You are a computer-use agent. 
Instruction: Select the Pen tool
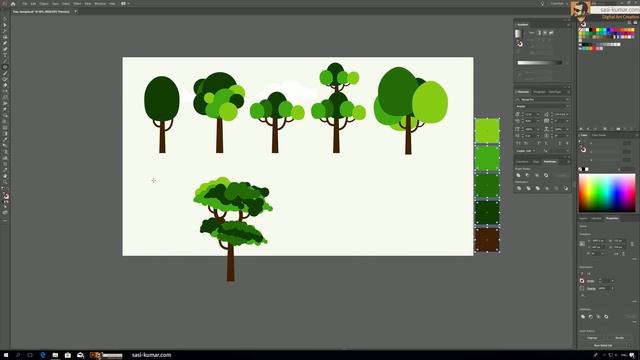coord(5,43)
